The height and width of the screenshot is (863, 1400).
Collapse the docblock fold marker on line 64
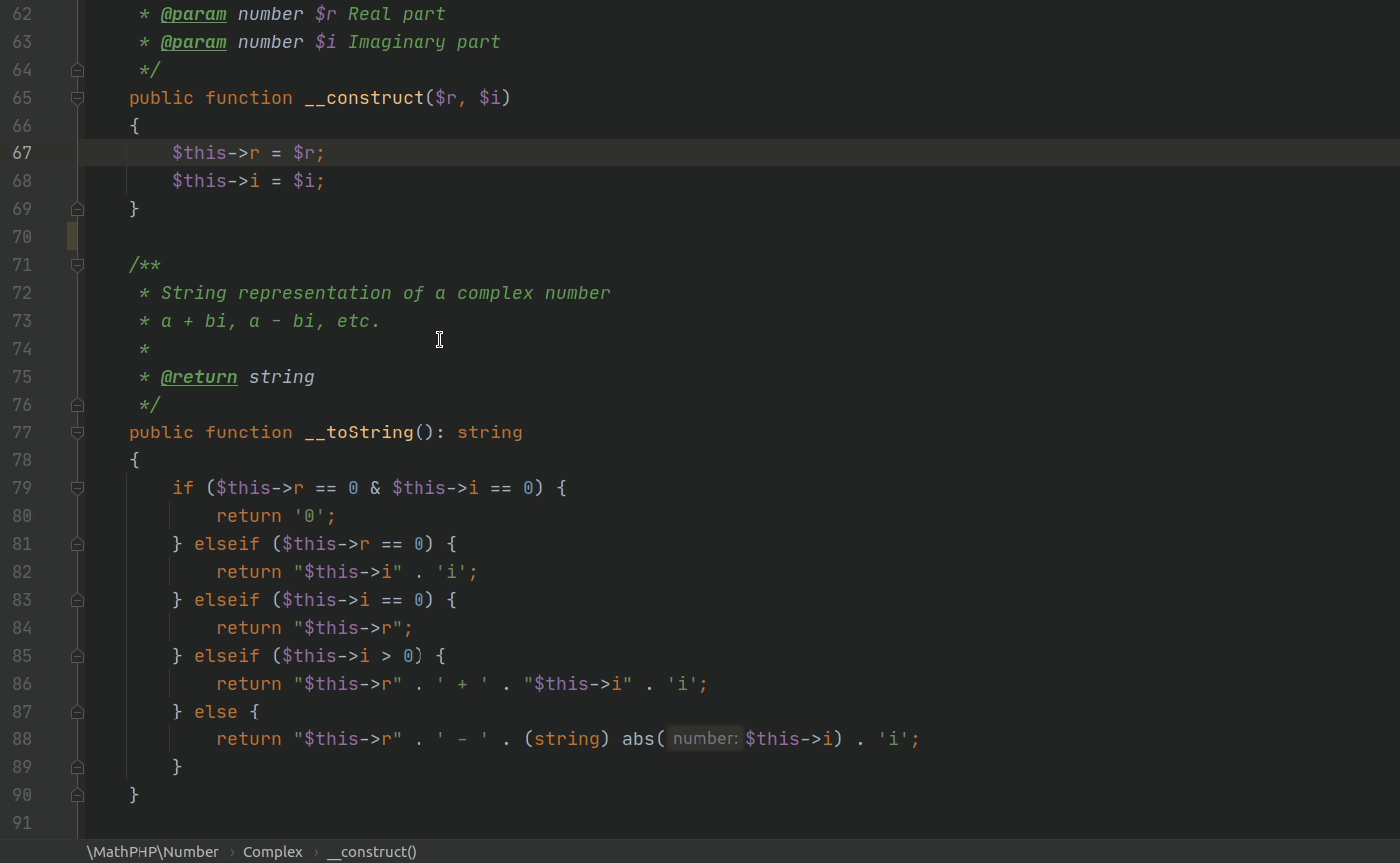click(x=77, y=70)
